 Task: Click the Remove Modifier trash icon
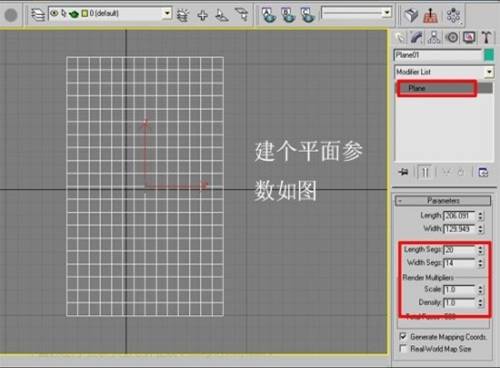[x=460, y=172]
